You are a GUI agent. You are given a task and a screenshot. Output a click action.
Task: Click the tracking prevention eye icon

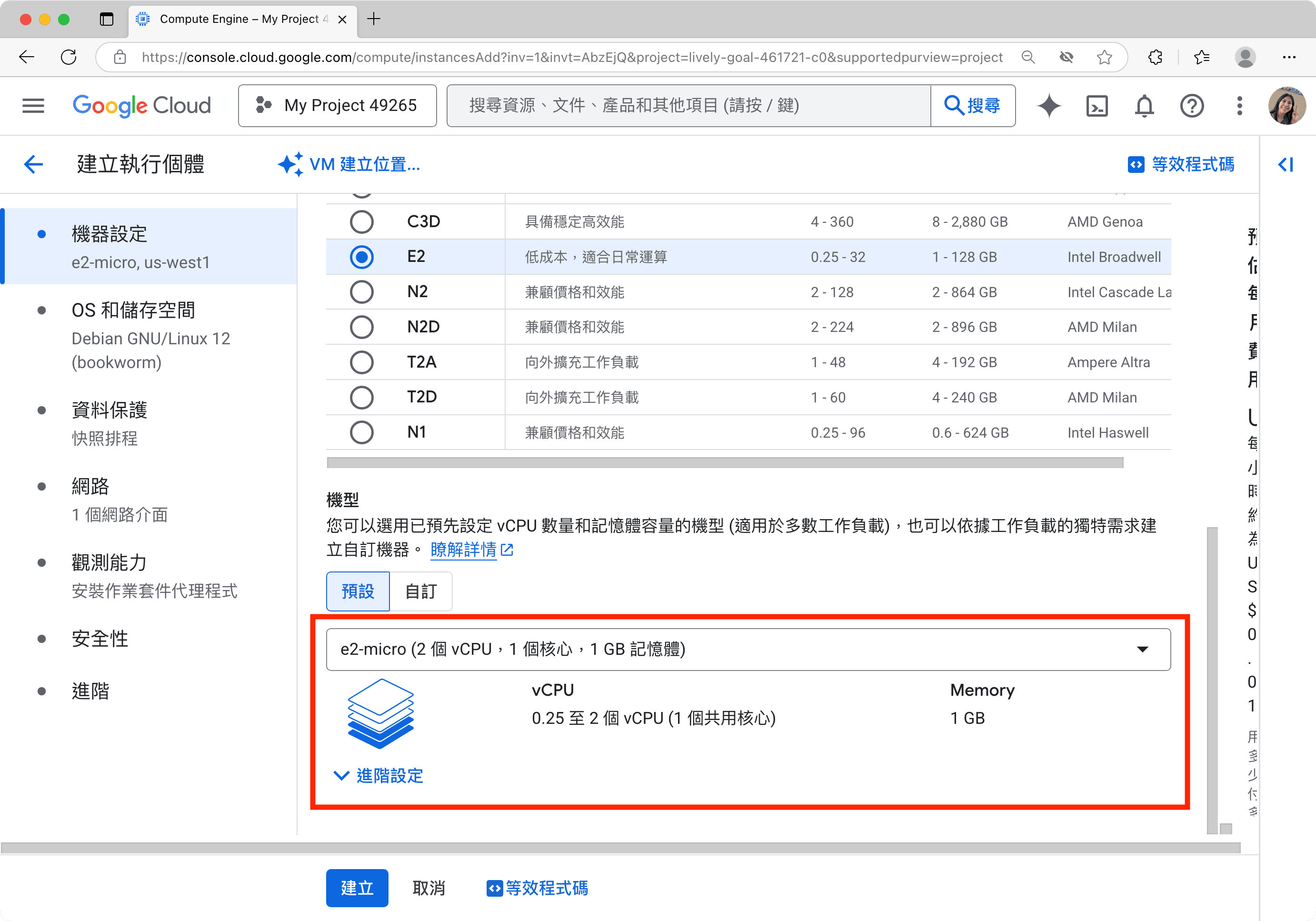point(1066,57)
